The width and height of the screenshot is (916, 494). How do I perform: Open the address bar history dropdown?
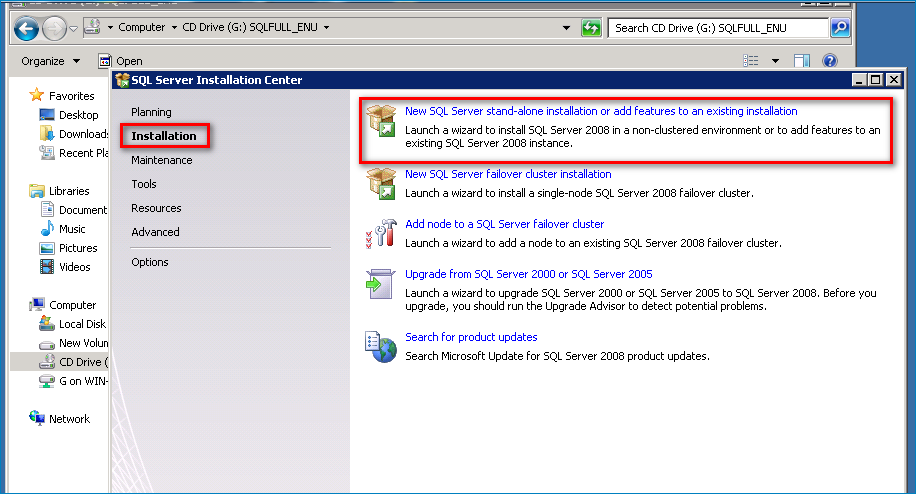pyautogui.click(x=566, y=27)
